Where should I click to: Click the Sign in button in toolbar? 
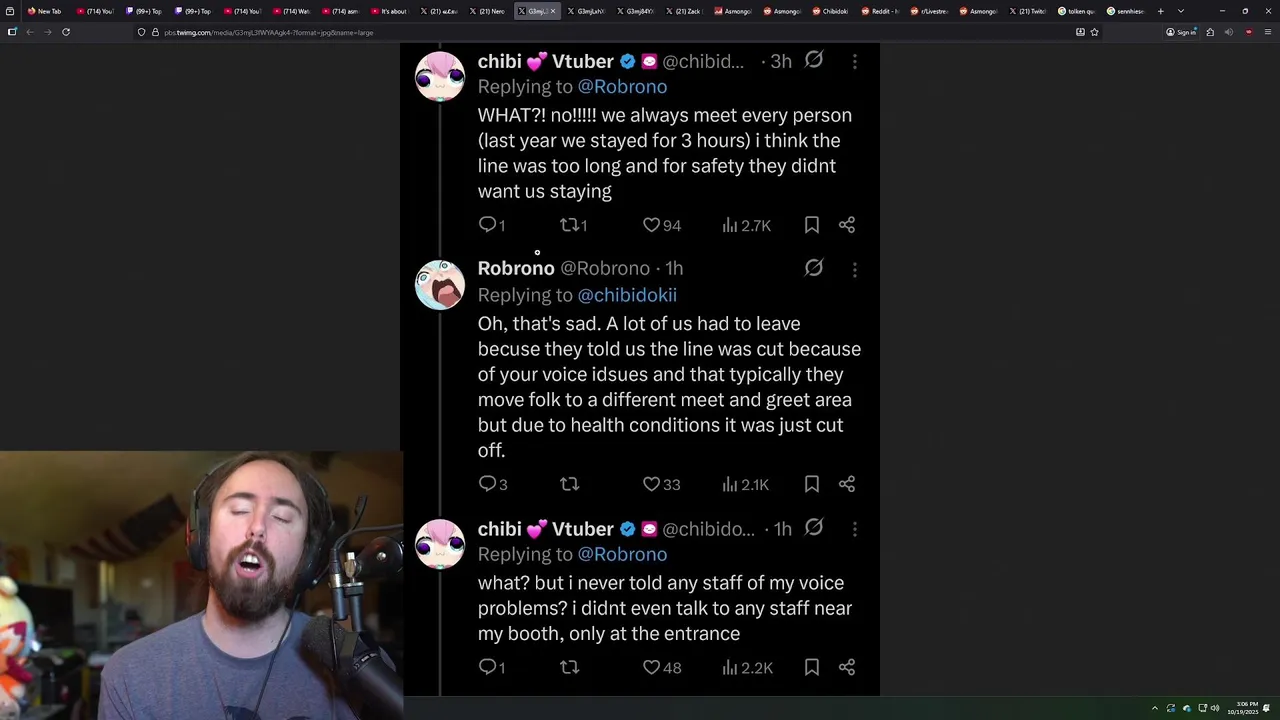click(1181, 32)
